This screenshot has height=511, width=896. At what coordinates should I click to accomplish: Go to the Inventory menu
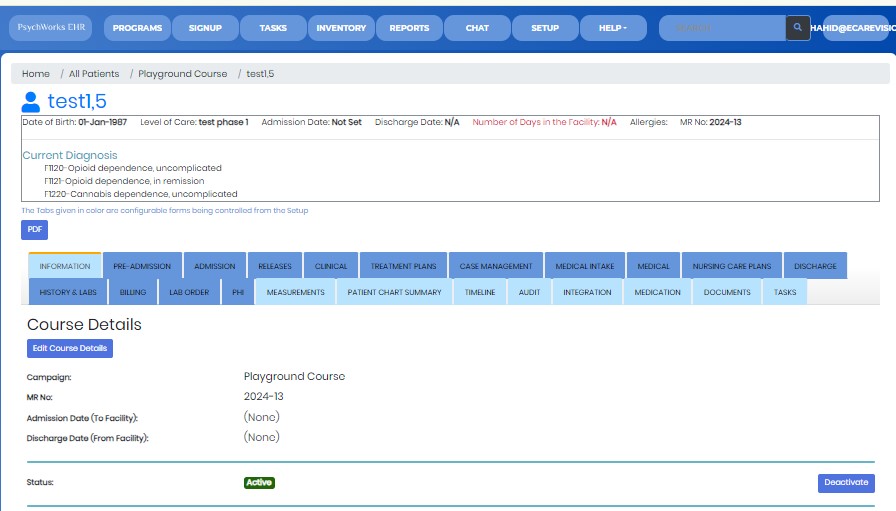click(x=341, y=28)
